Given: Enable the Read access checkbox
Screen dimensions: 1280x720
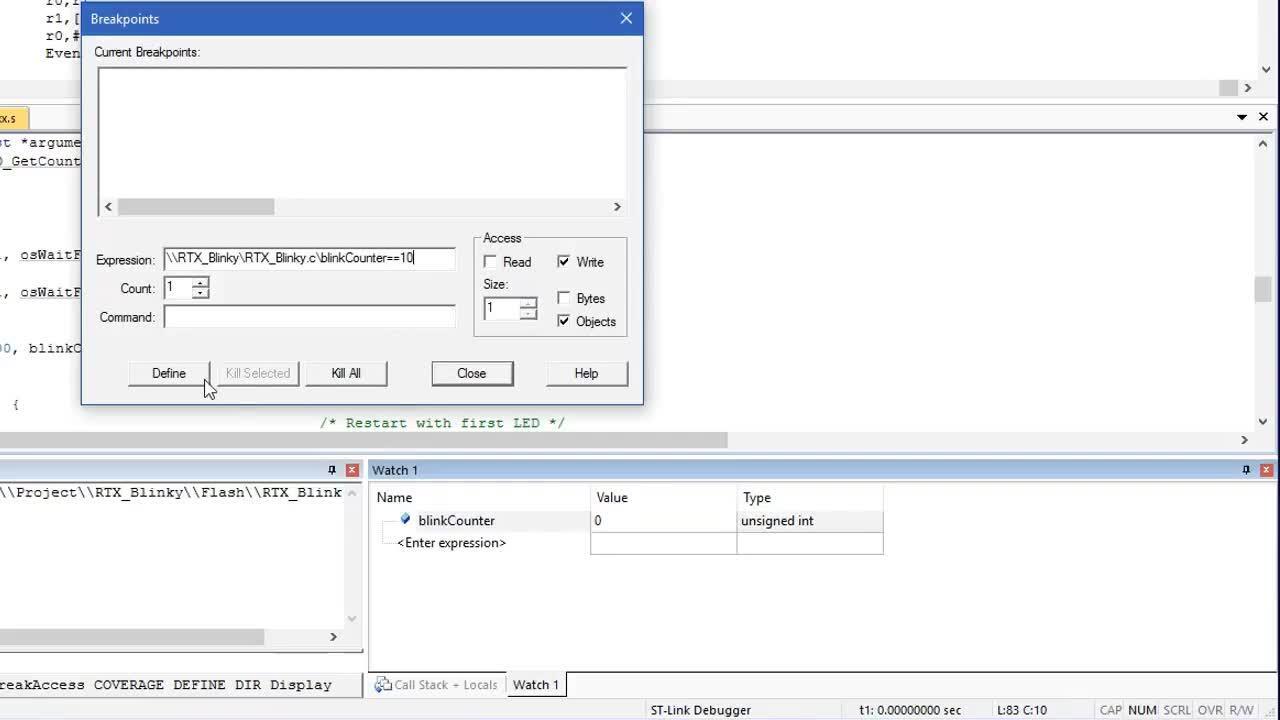Looking at the screenshot, I should [490, 262].
